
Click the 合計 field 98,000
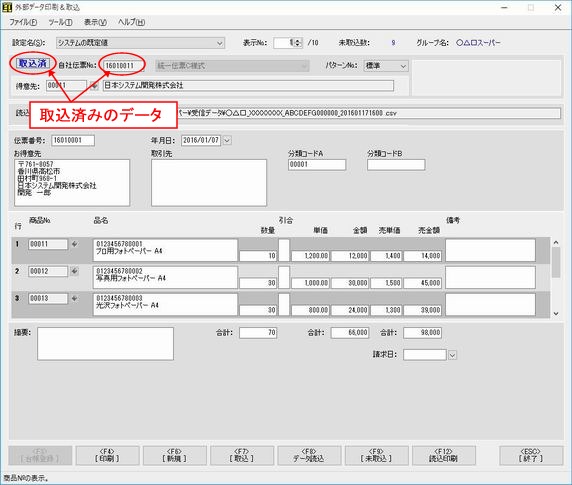(423, 333)
